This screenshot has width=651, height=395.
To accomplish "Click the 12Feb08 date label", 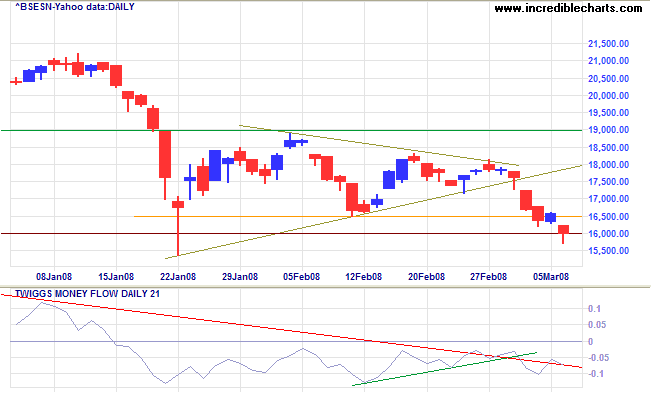I will 364,277.
